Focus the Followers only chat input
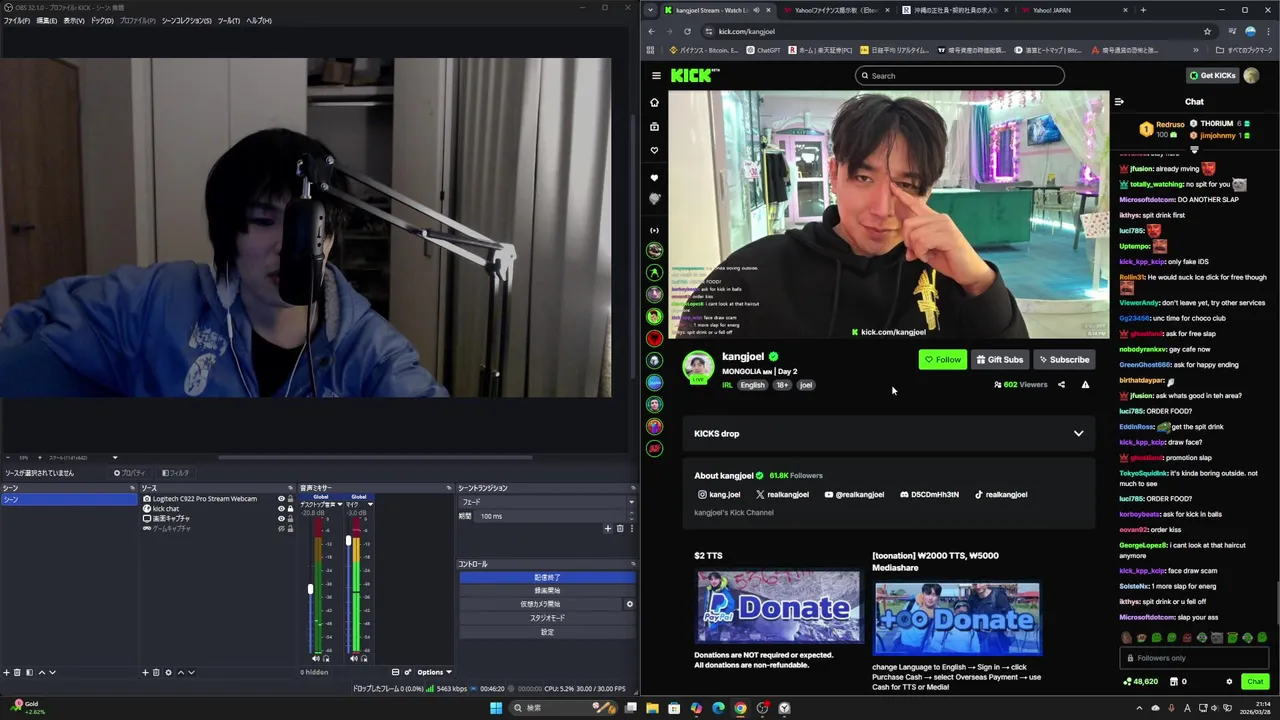 (1194, 658)
